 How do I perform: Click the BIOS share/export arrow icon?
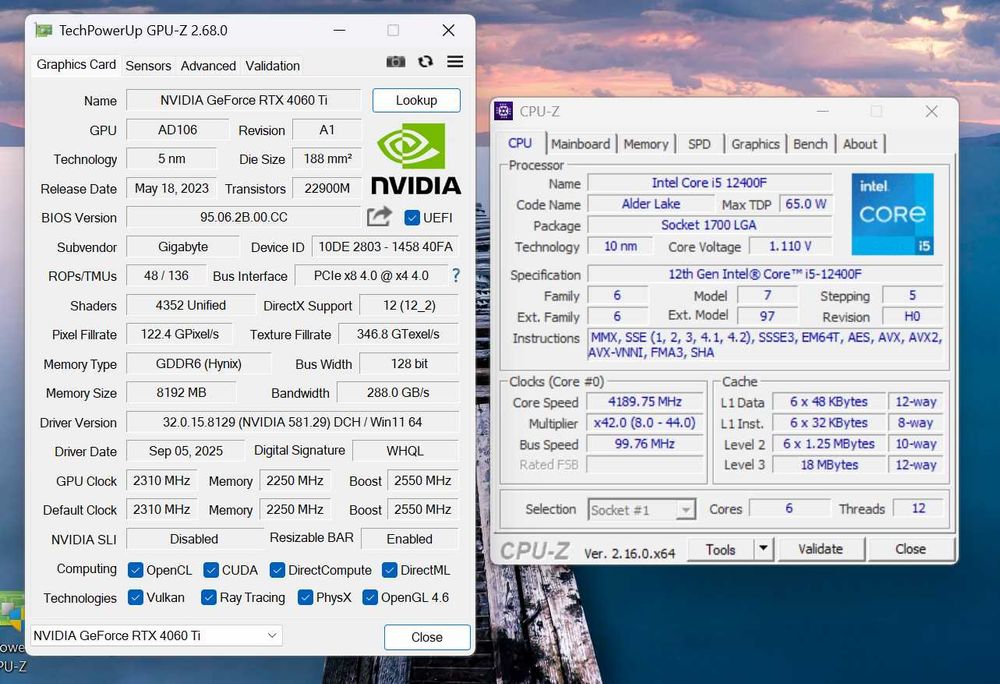(x=379, y=217)
